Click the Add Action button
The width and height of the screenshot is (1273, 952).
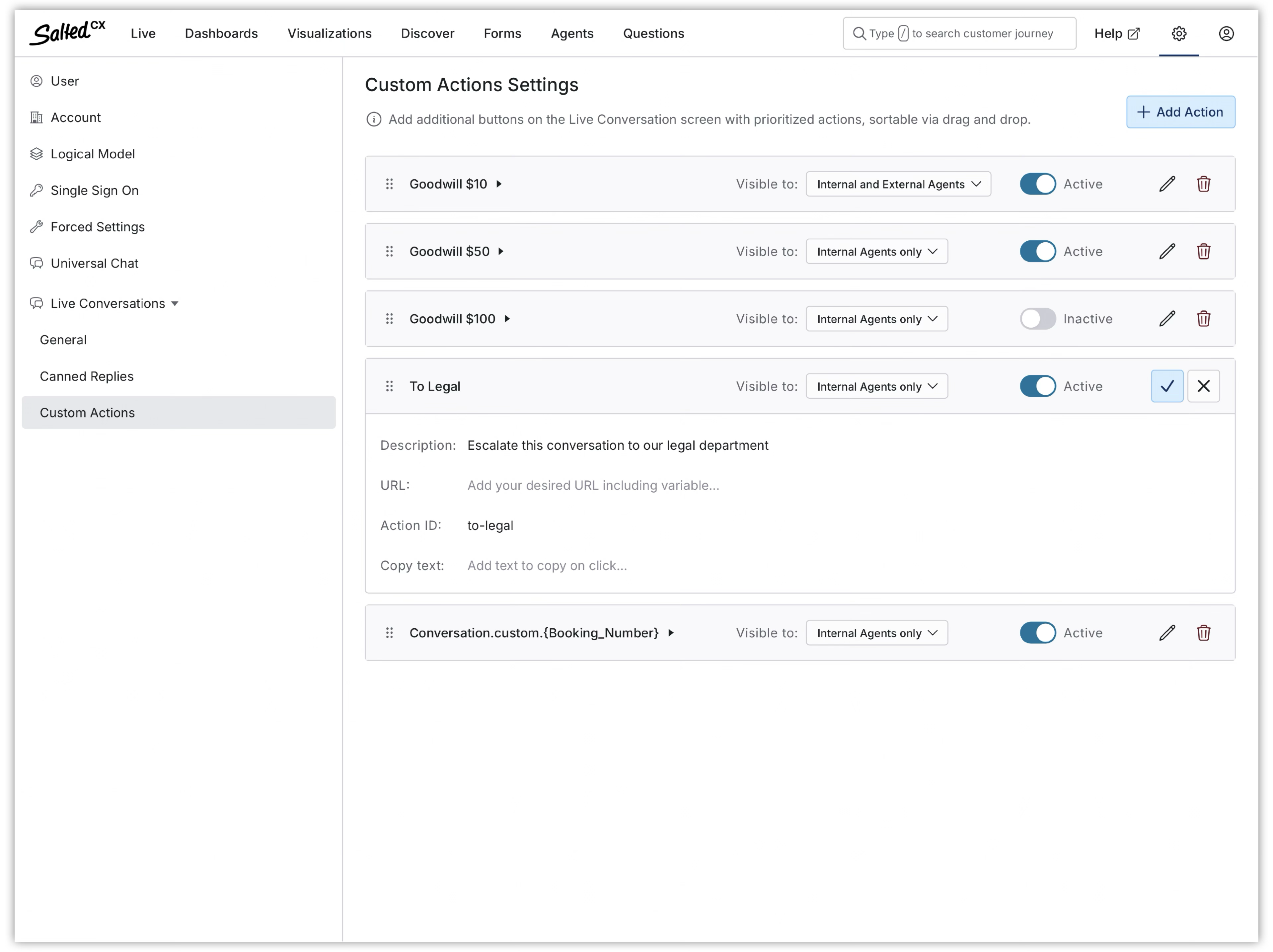click(x=1180, y=112)
